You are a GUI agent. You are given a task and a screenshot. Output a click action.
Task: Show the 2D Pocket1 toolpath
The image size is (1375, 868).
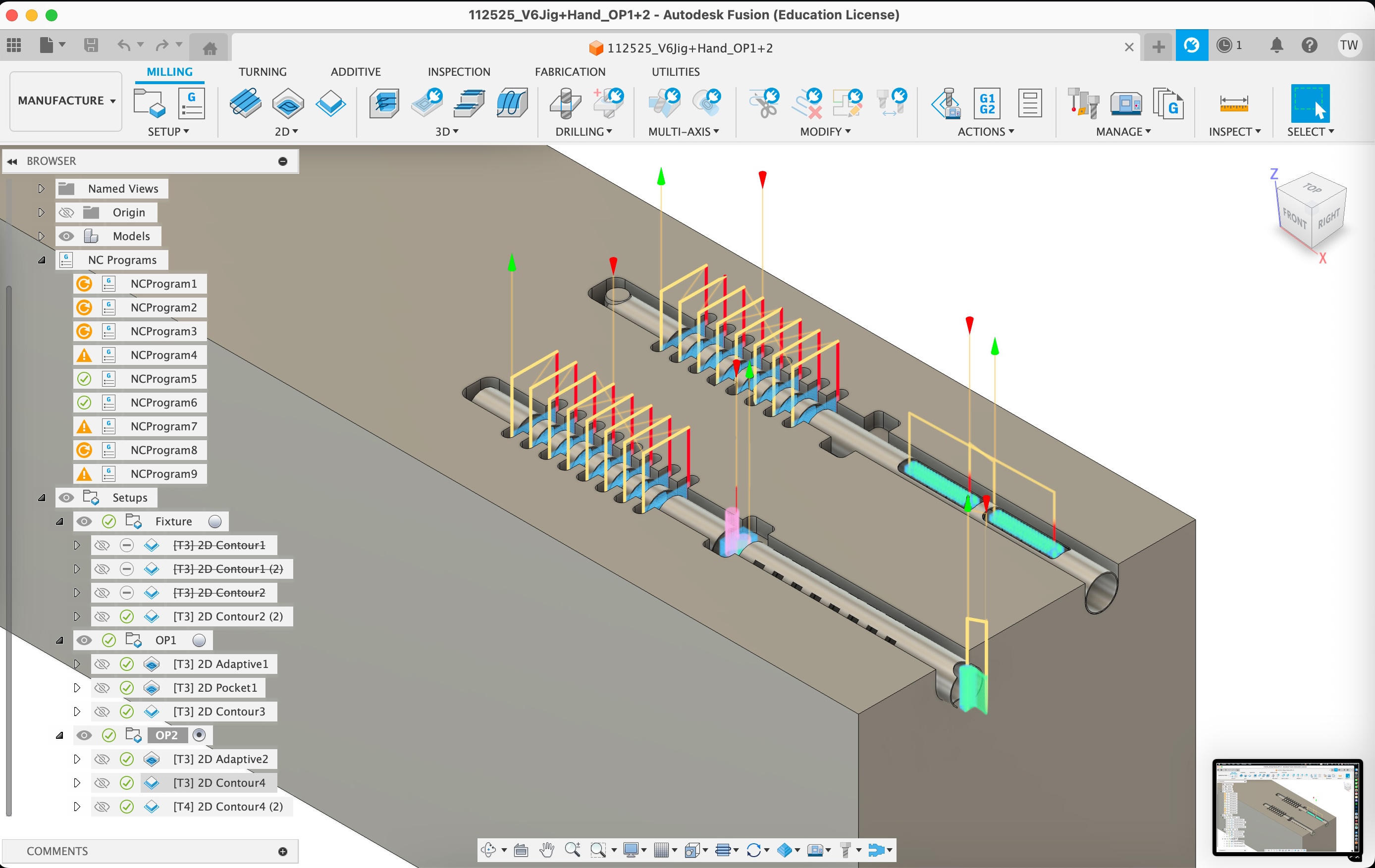pyautogui.click(x=102, y=688)
